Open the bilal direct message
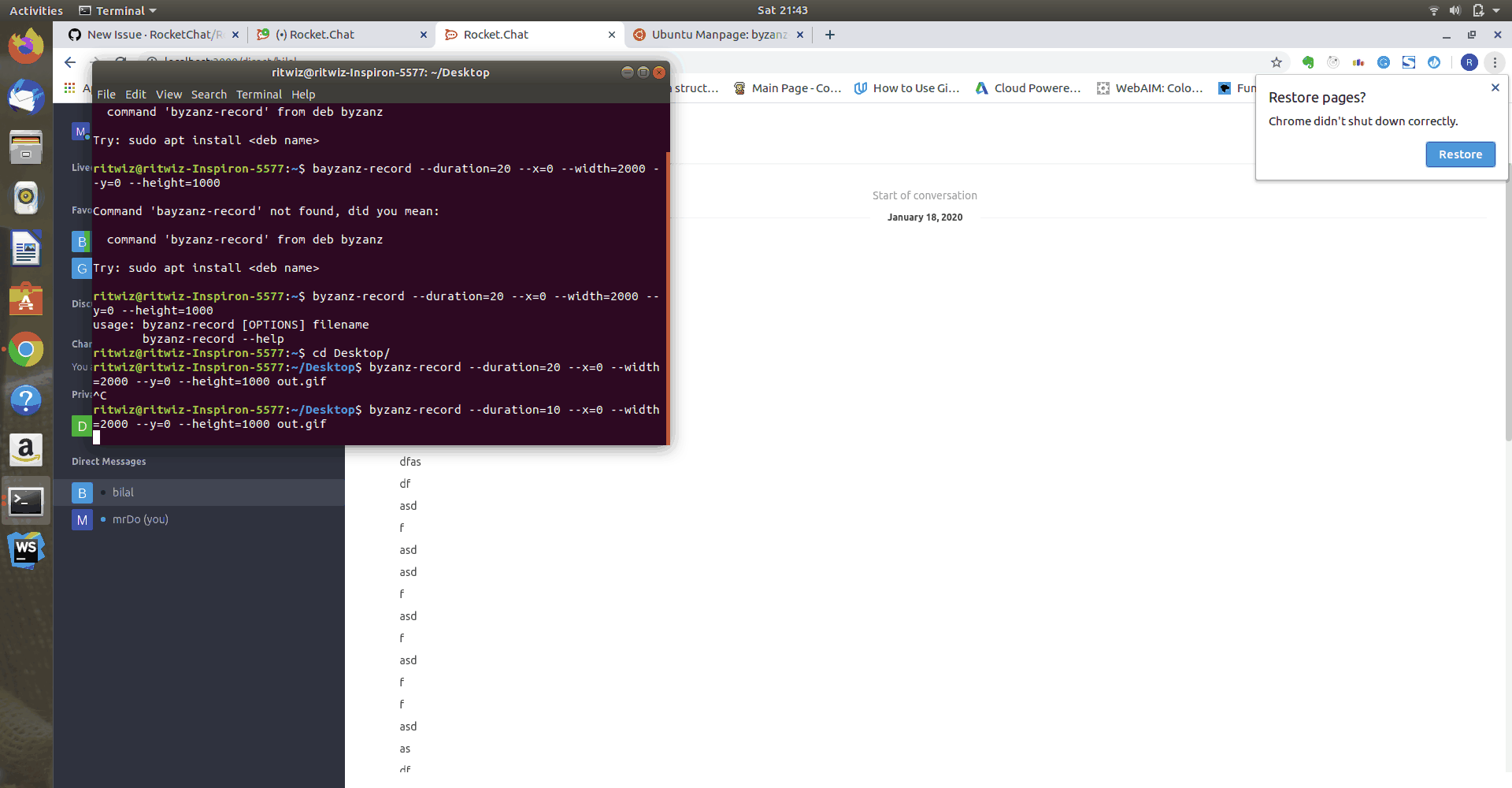Image resolution: width=1512 pixels, height=788 pixels. tap(199, 492)
